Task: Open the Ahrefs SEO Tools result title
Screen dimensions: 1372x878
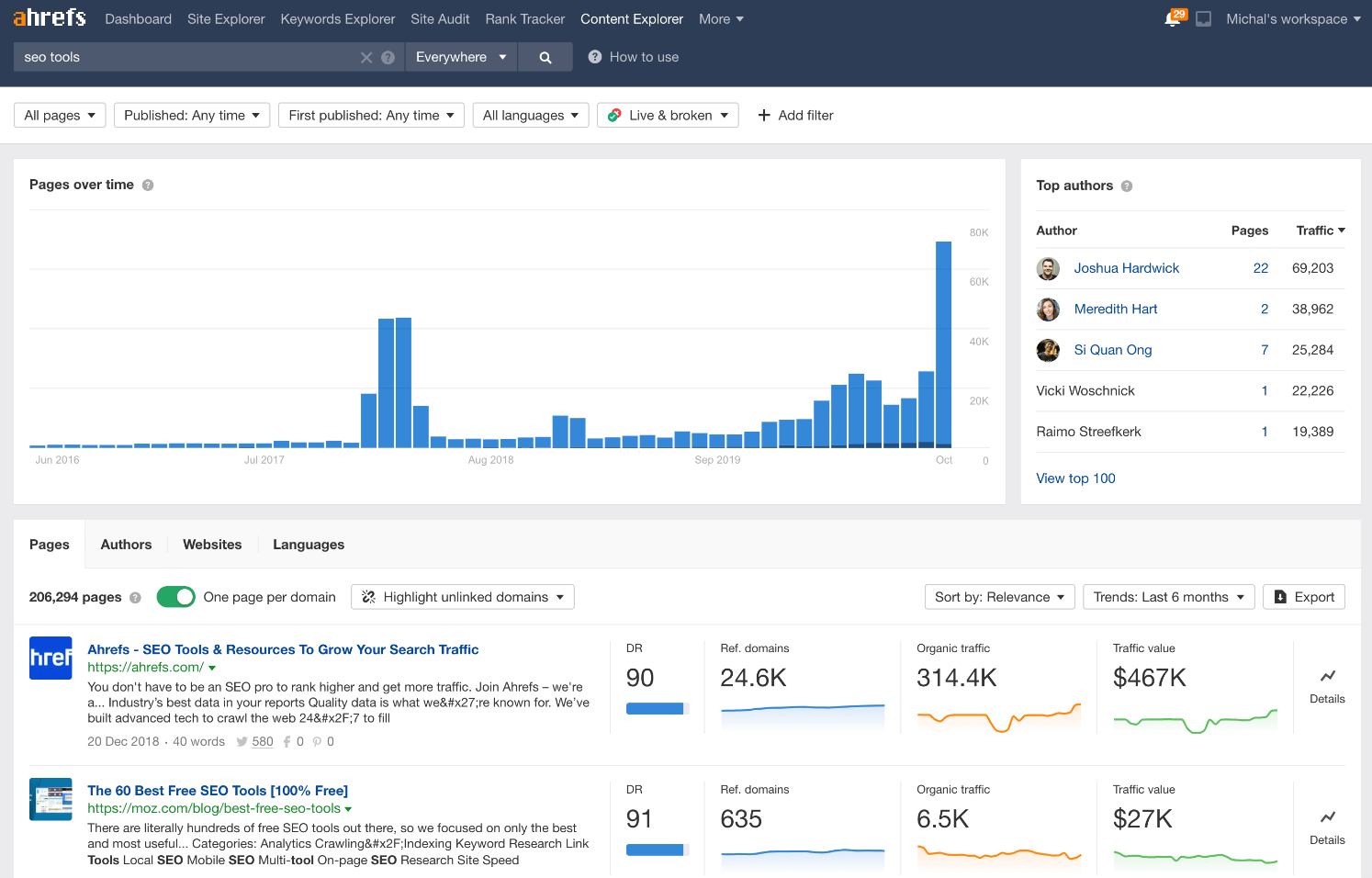Action: point(283,649)
